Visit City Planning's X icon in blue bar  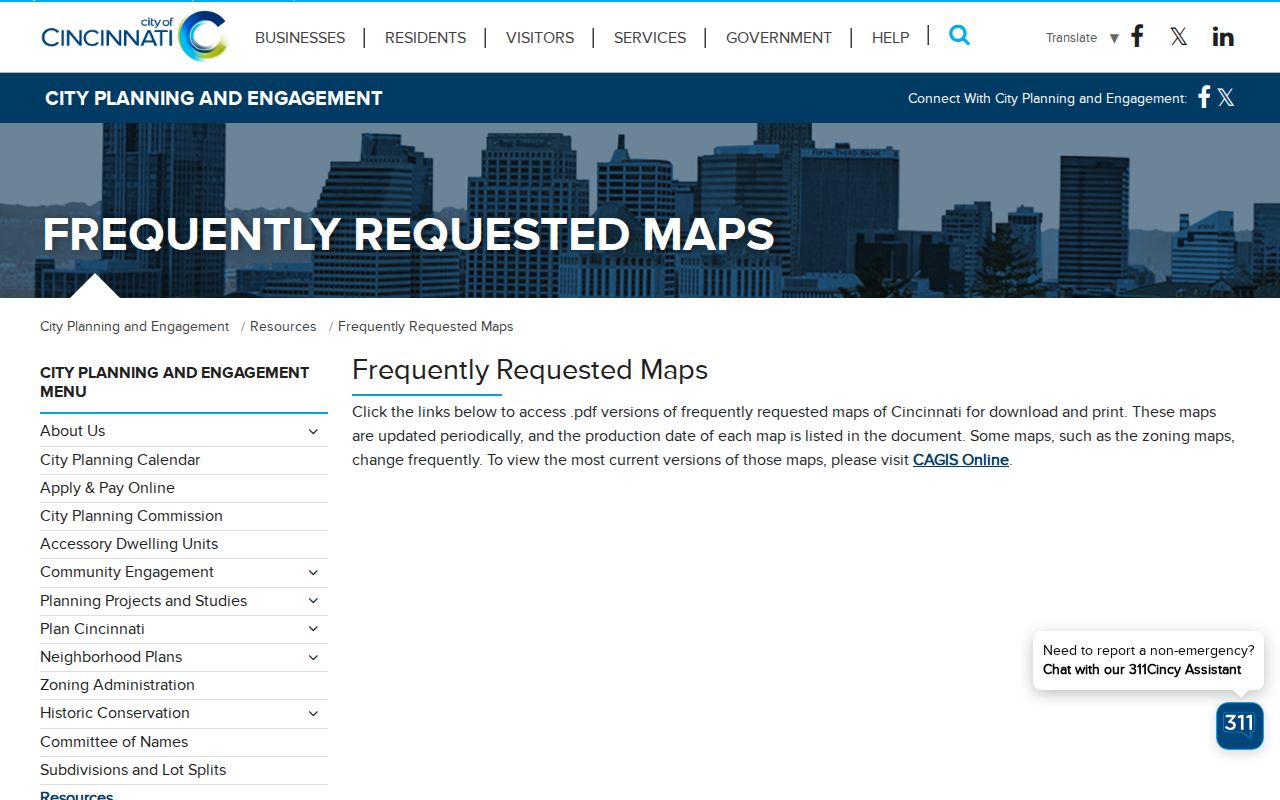point(1226,97)
